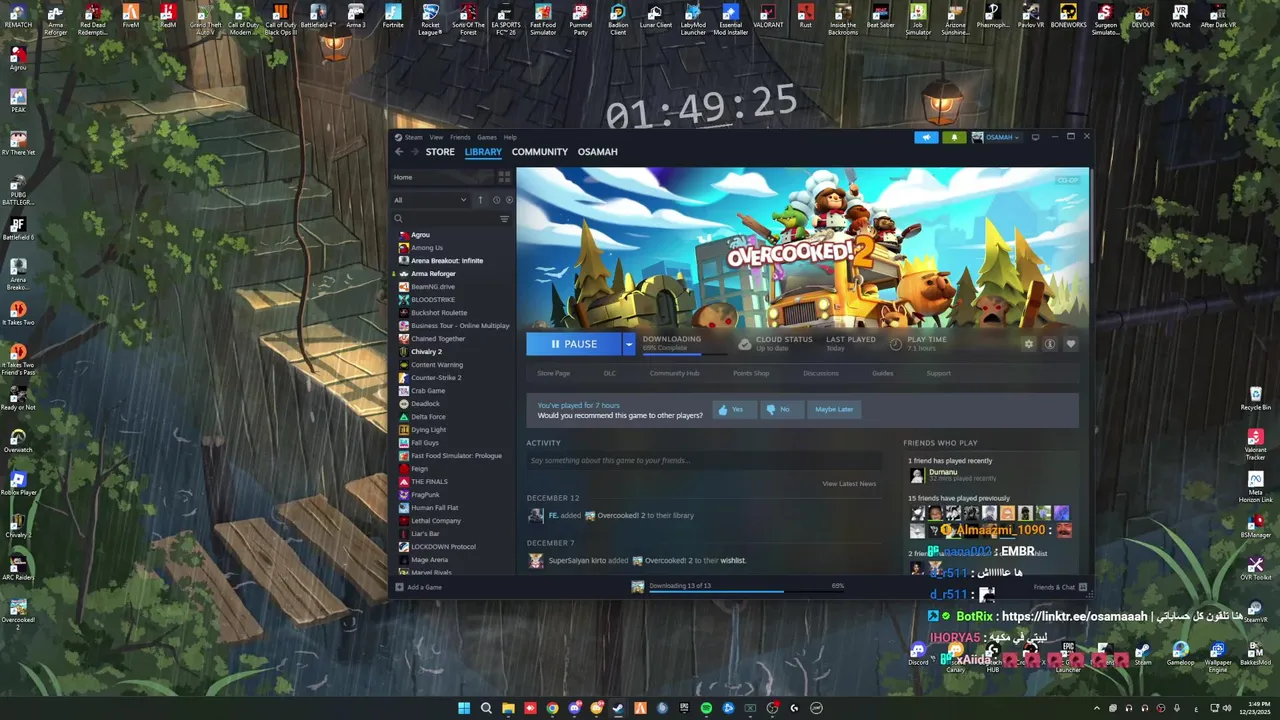Click library Home button
Screen dimensions: 1280x720
(x=442, y=177)
